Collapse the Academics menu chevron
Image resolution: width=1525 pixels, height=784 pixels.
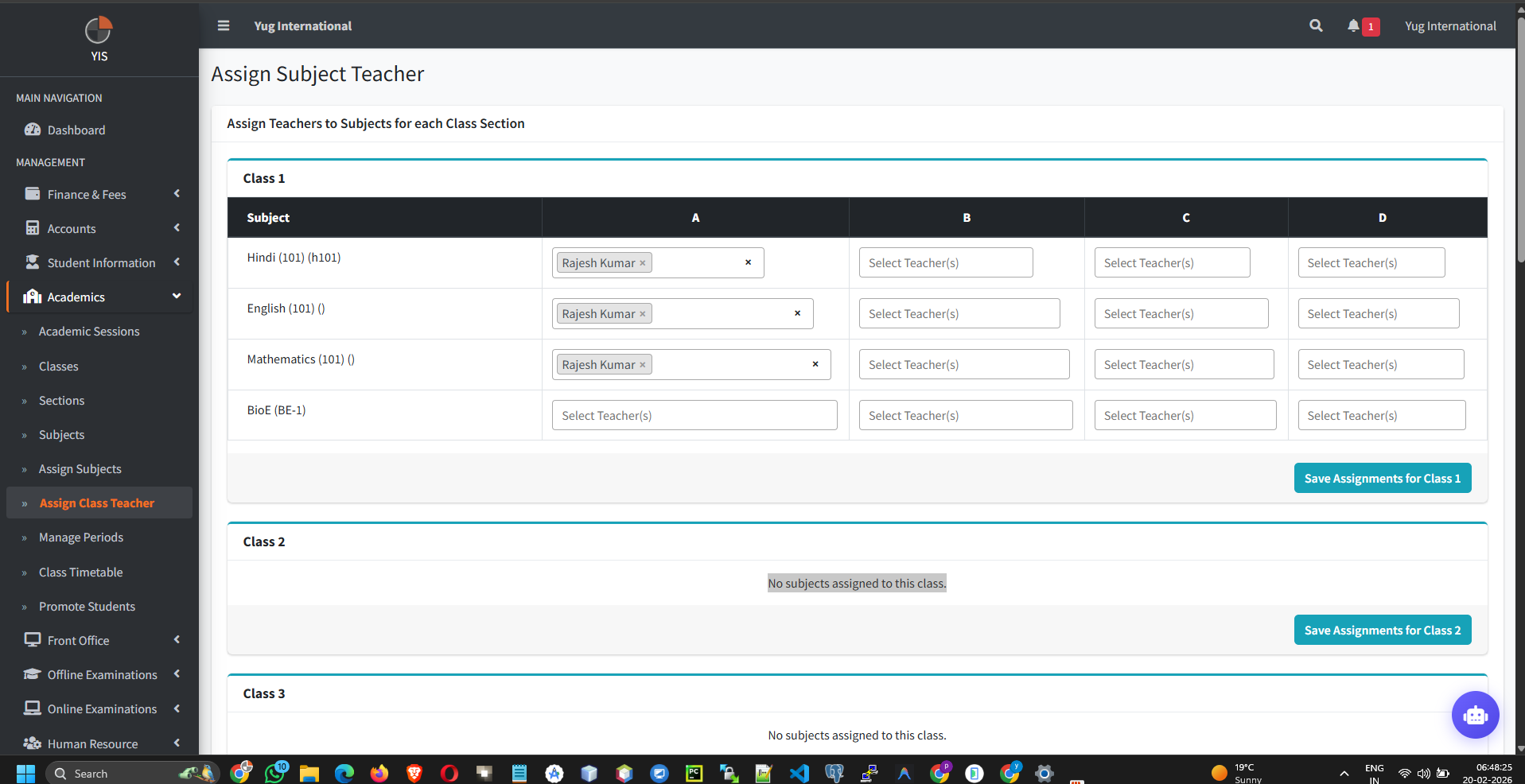click(x=176, y=296)
